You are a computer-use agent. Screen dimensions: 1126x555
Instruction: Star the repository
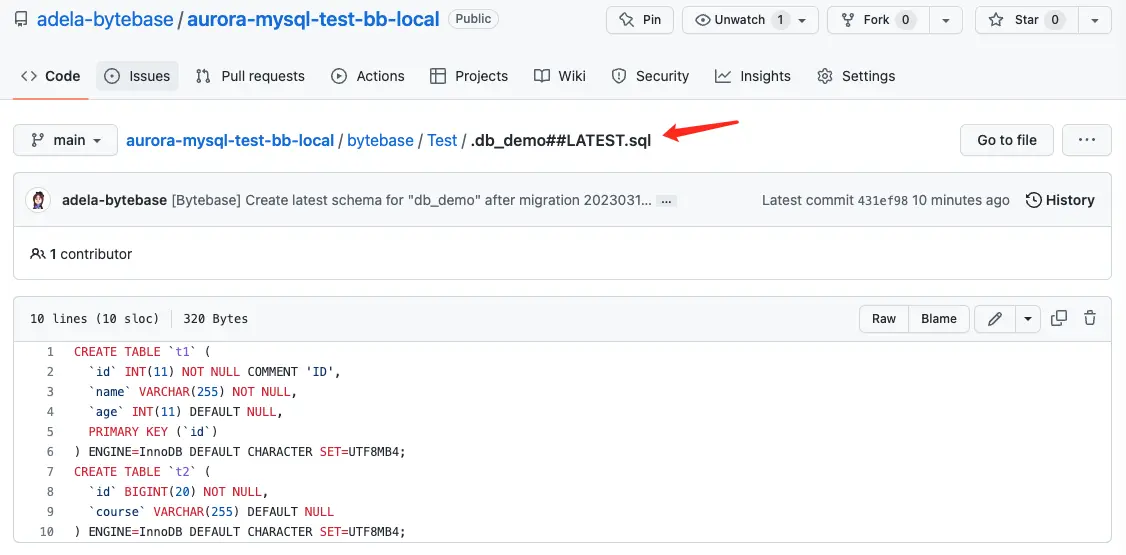pyautogui.click(x=1025, y=20)
